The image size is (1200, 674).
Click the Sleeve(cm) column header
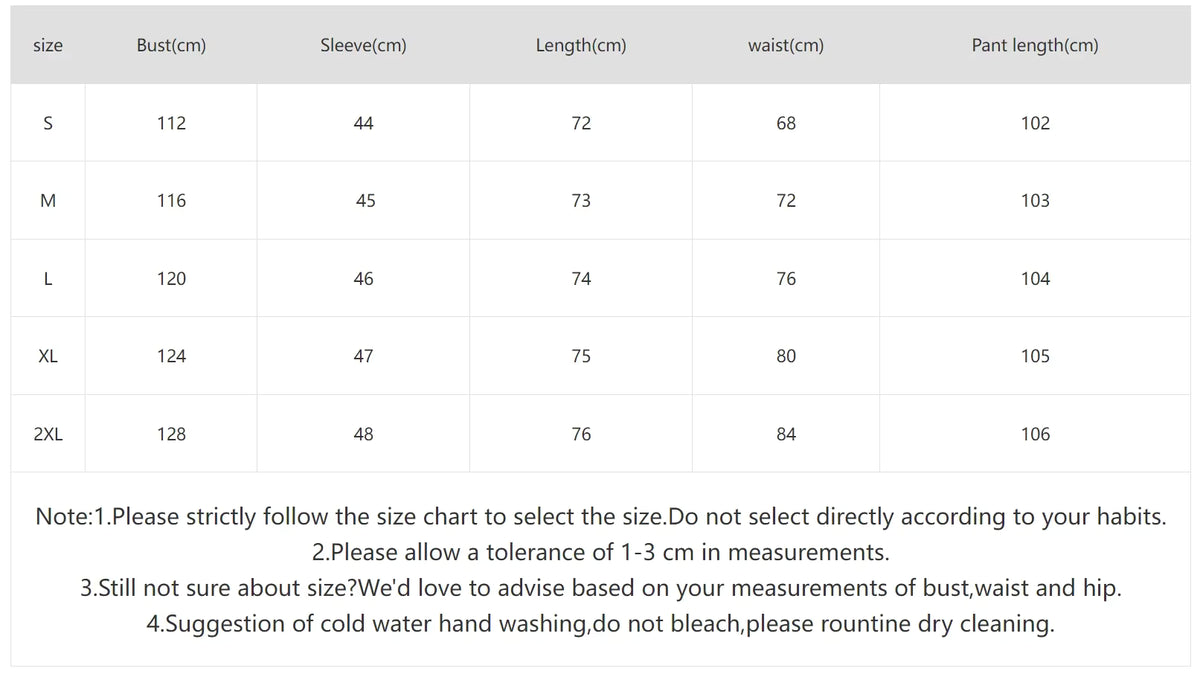pos(363,45)
